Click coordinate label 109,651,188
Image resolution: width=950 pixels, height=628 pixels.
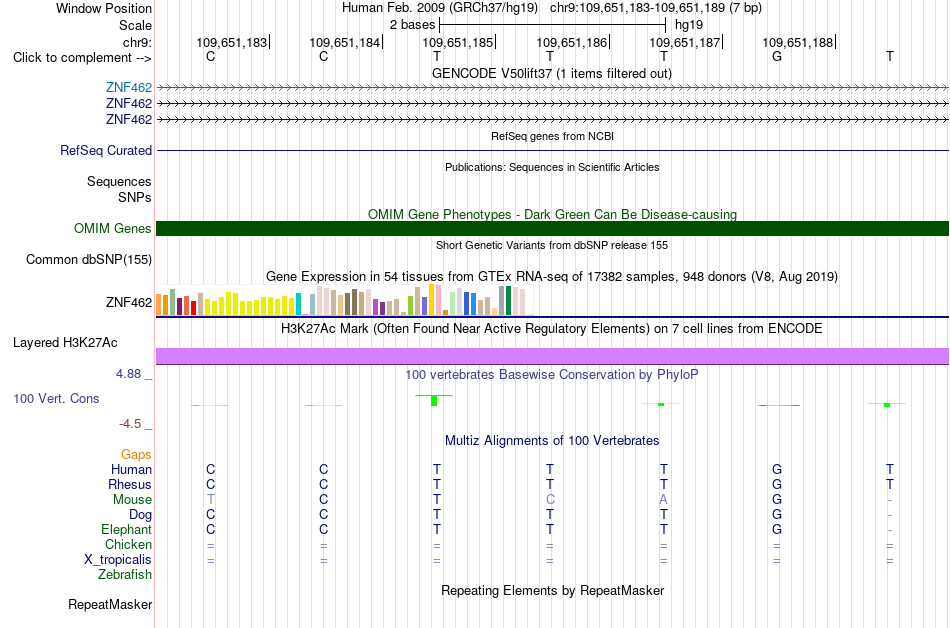(797, 42)
